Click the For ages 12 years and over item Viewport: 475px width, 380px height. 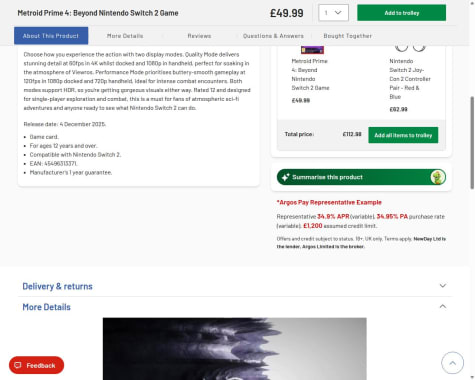pyautogui.click(x=63, y=146)
